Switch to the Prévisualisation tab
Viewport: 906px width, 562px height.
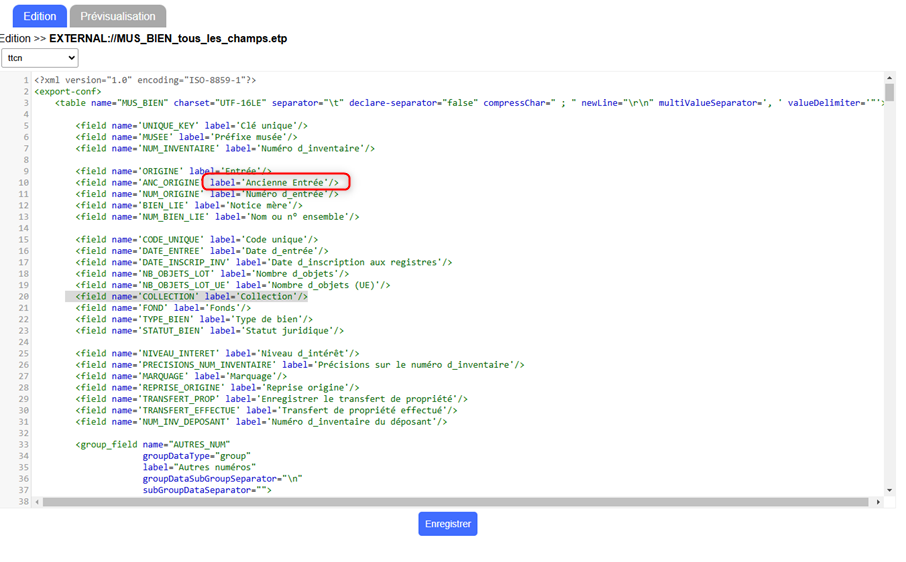[x=118, y=16]
